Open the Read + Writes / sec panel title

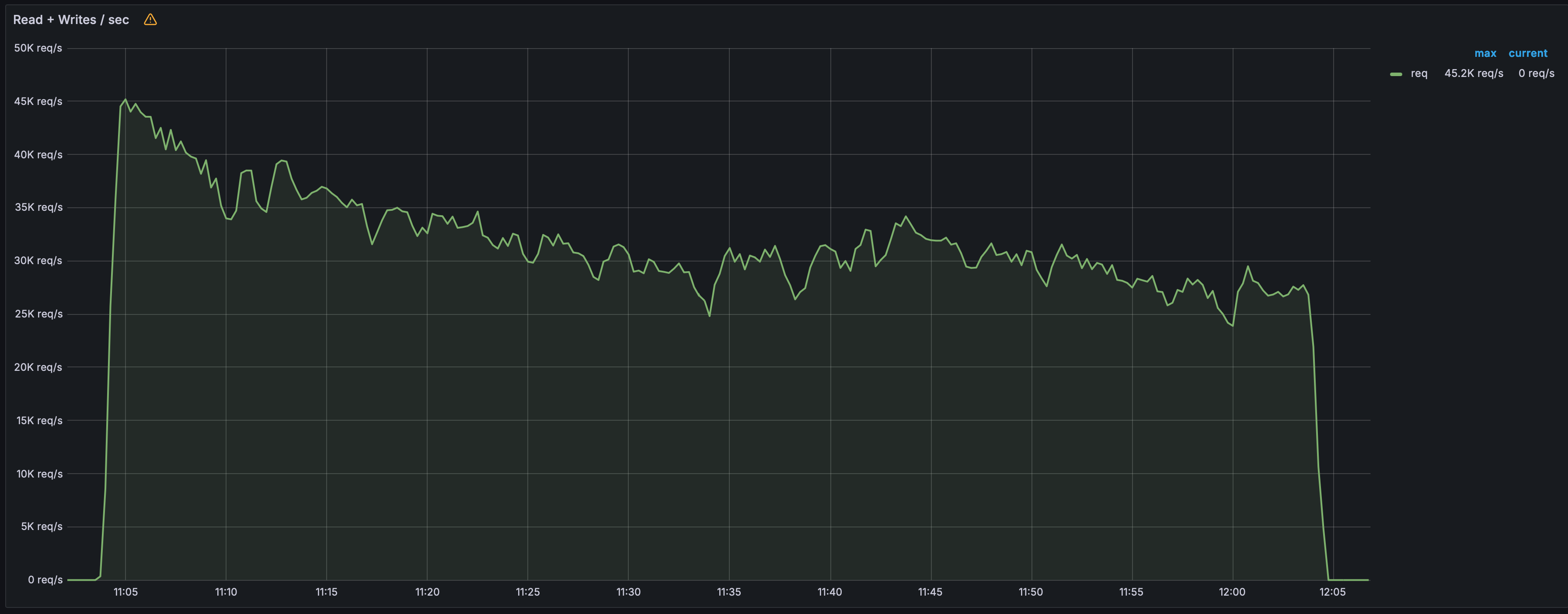pyautogui.click(x=71, y=20)
